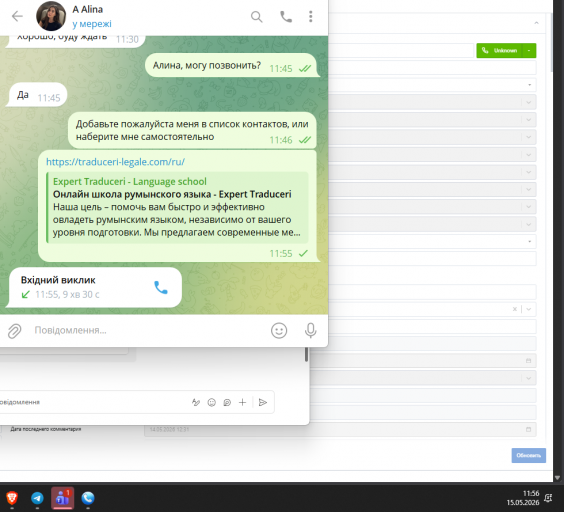Open the calendar icon of last comment date

528,429
